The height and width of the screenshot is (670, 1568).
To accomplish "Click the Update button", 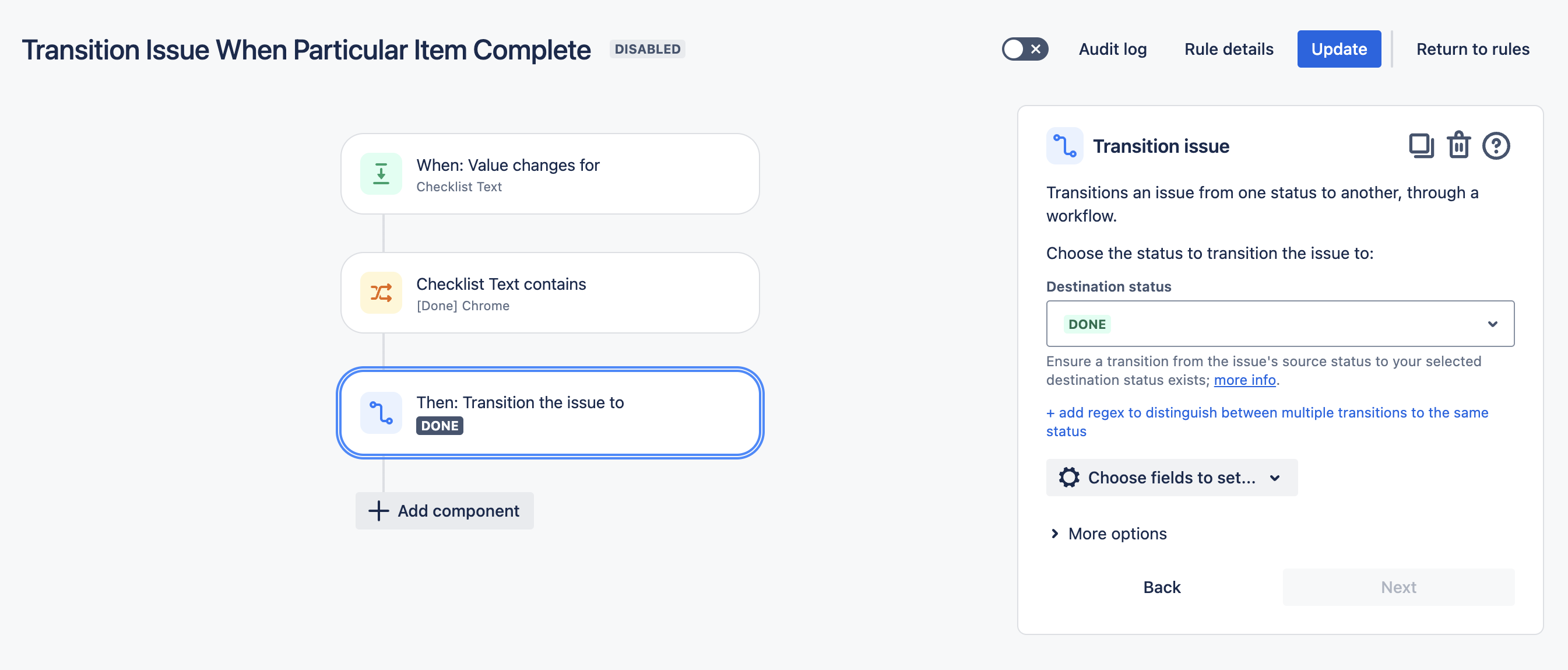I will [1338, 50].
